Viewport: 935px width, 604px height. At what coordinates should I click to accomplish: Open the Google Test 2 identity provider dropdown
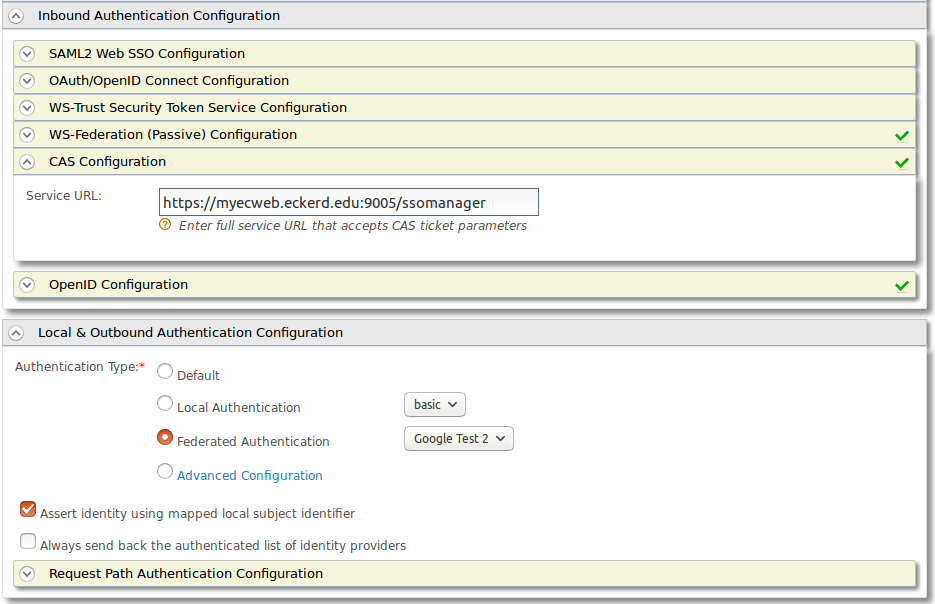coord(459,439)
